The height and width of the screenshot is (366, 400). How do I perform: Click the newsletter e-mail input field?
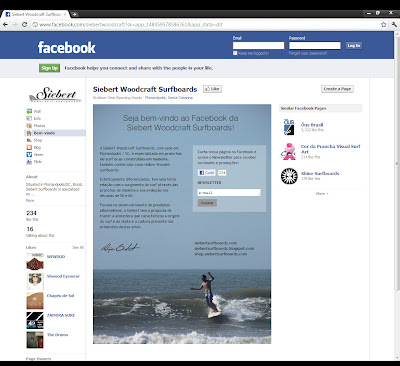(229, 192)
